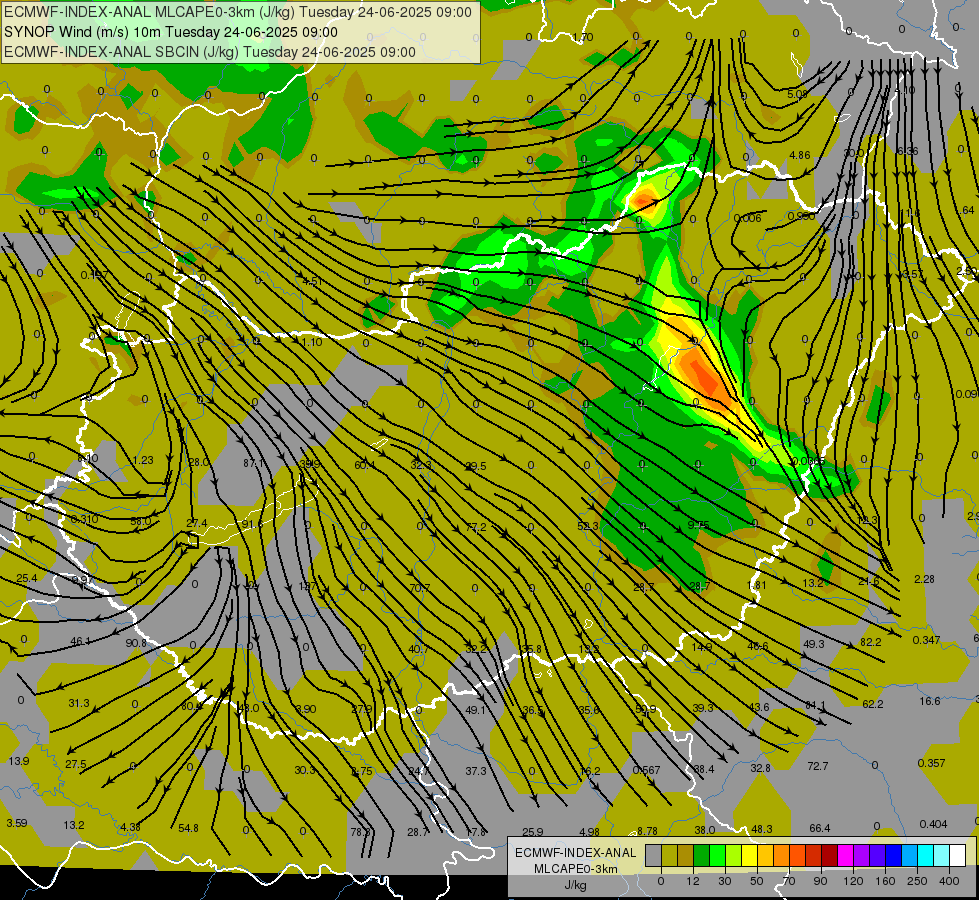The height and width of the screenshot is (900, 979).
Task: Click the ECMWF-INDEX-ANAL SBCIN header line
Action: point(210,52)
